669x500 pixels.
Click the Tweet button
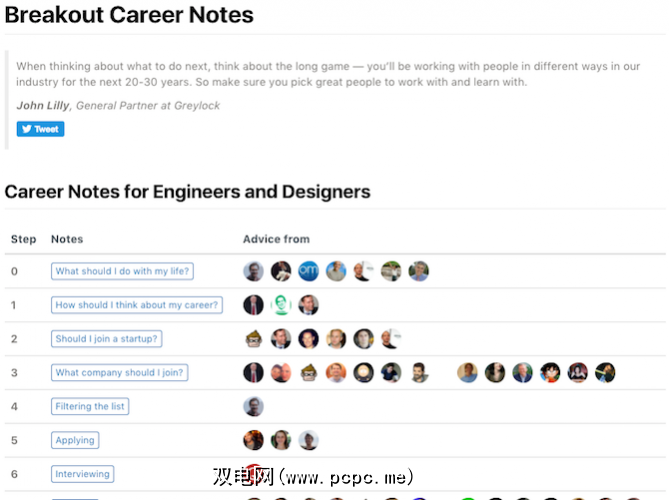click(x=40, y=129)
